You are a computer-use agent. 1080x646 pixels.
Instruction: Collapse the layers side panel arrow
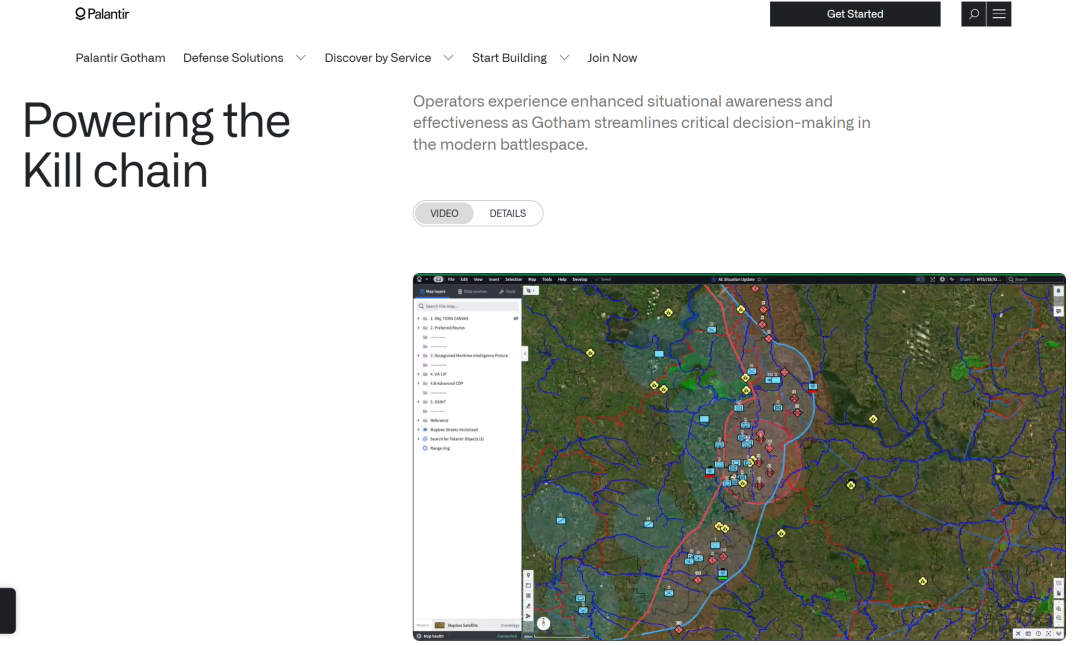pos(525,353)
